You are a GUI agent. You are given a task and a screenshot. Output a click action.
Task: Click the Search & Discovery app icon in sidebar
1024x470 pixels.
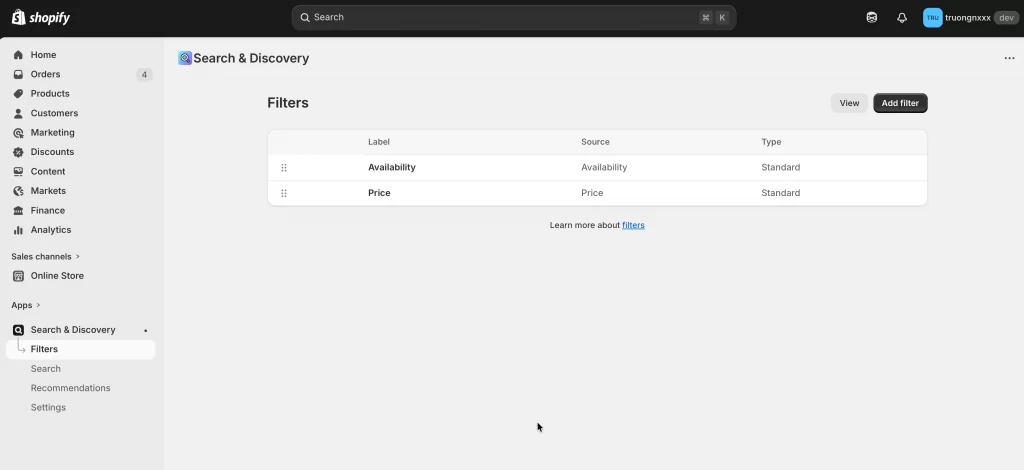click(x=18, y=330)
